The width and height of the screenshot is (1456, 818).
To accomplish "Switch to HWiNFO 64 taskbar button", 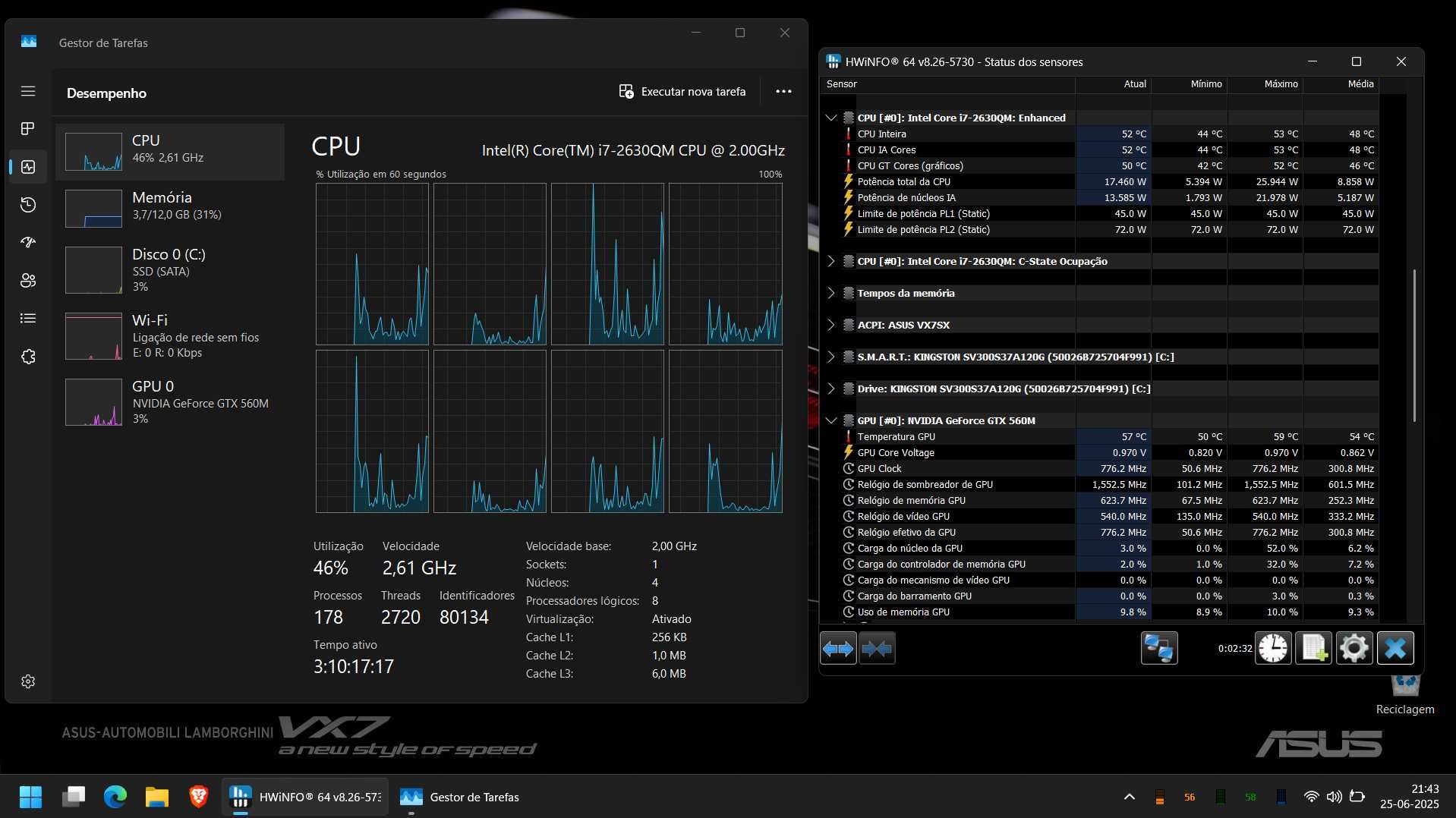I will tap(305, 797).
